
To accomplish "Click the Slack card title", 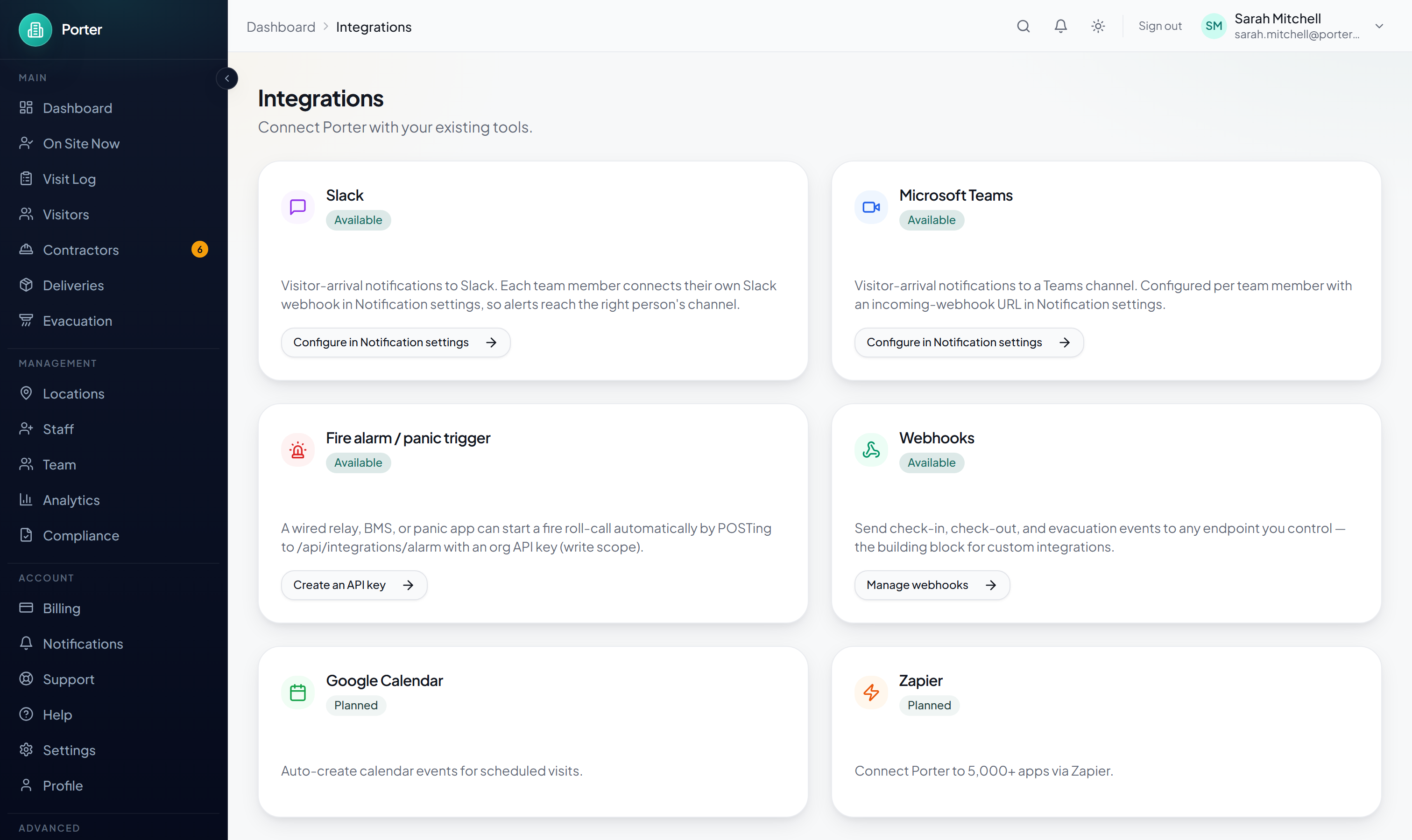I will tap(345, 195).
